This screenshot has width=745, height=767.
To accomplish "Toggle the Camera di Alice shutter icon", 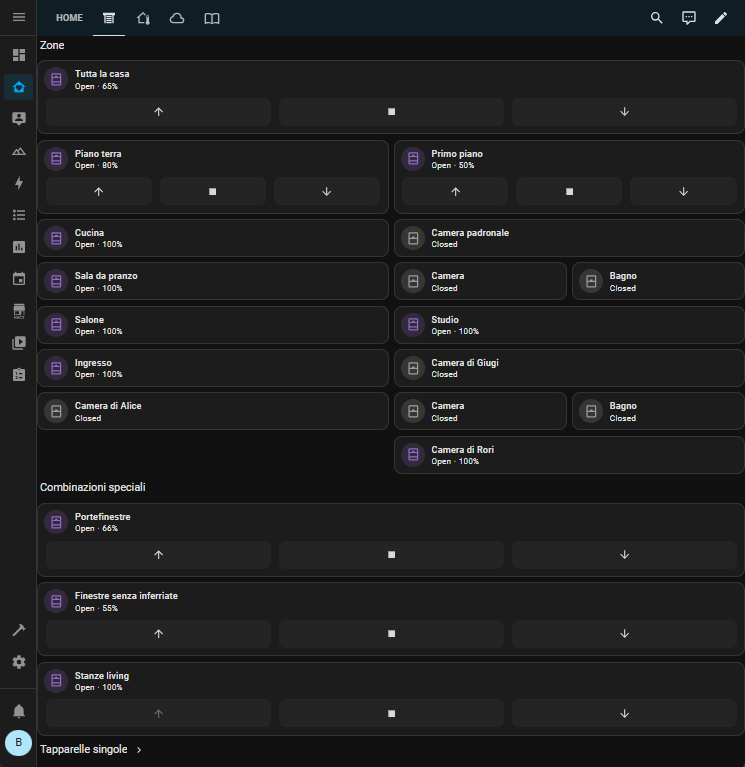I will [x=56, y=411].
